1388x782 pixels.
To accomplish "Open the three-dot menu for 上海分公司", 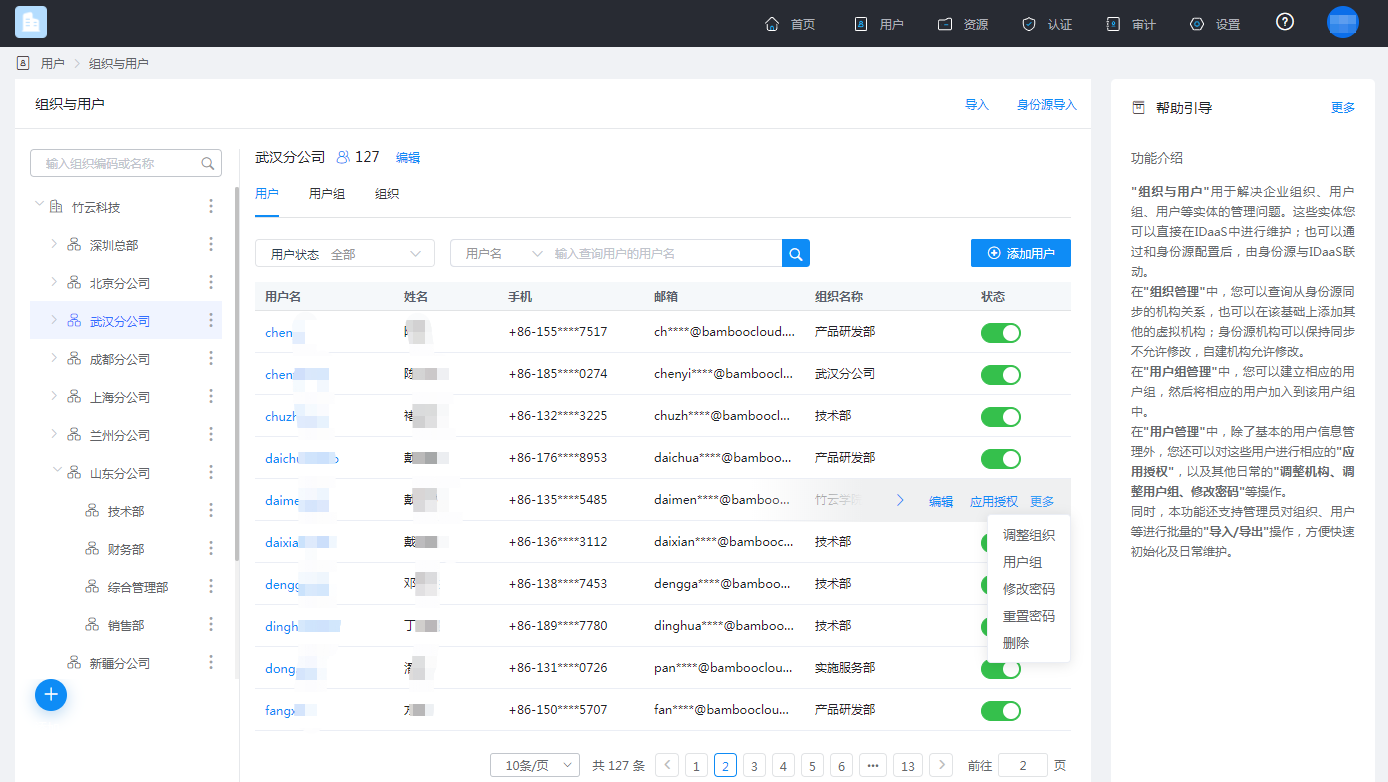I will 211,397.
